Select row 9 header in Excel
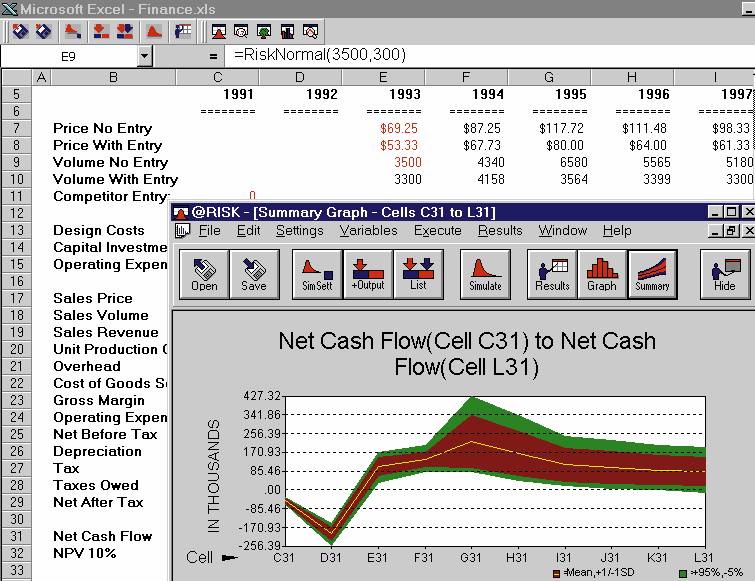 tap(16, 162)
